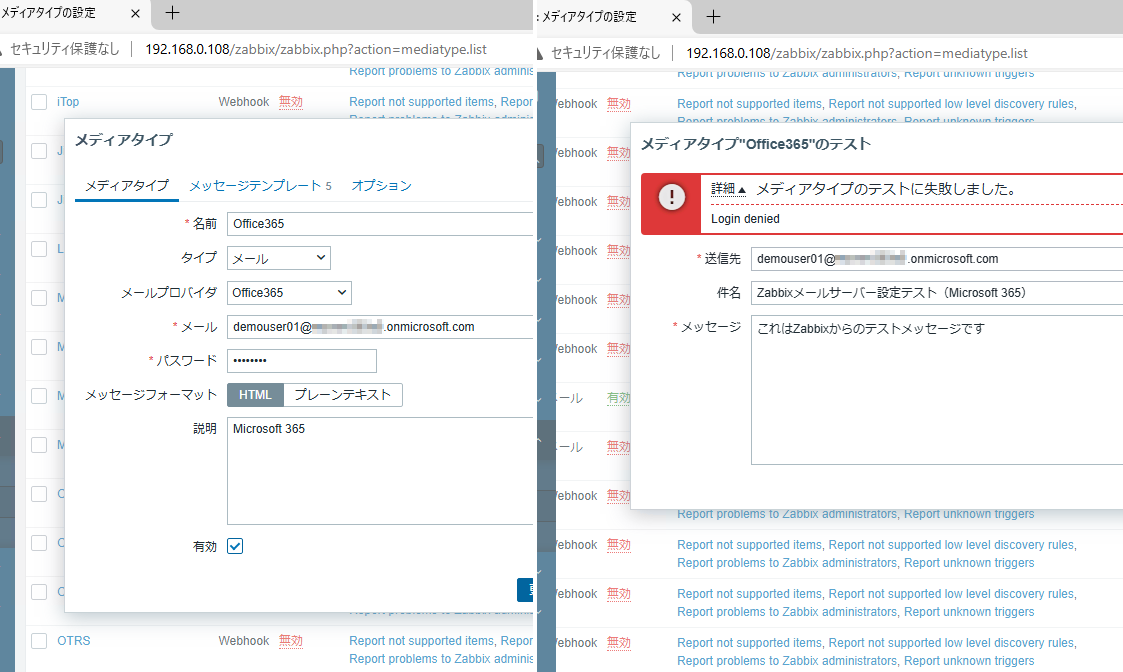Click the Login denied error text
The width and height of the screenshot is (1123, 672).
coord(745,219)
